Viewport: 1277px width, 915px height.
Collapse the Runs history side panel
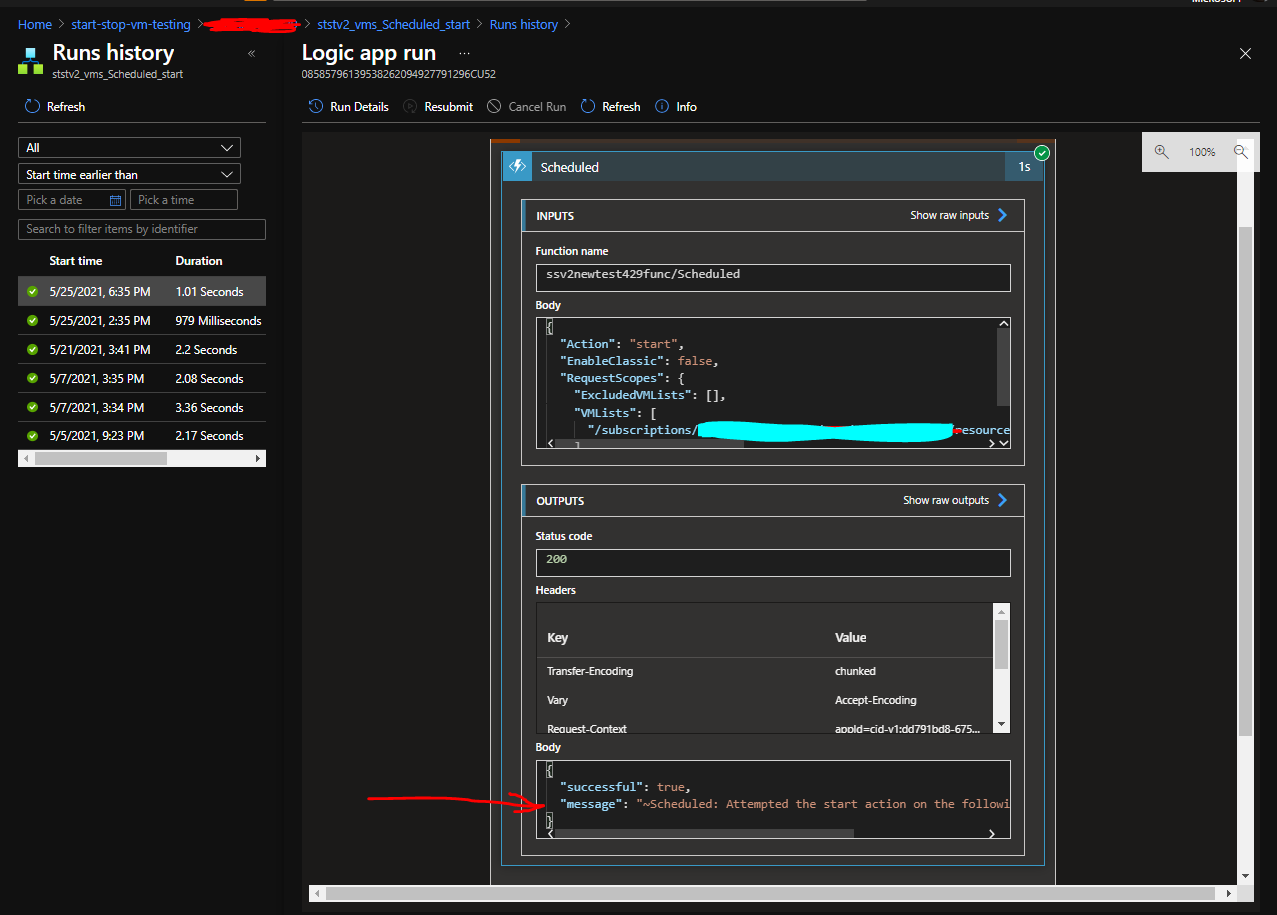point(251,55)
